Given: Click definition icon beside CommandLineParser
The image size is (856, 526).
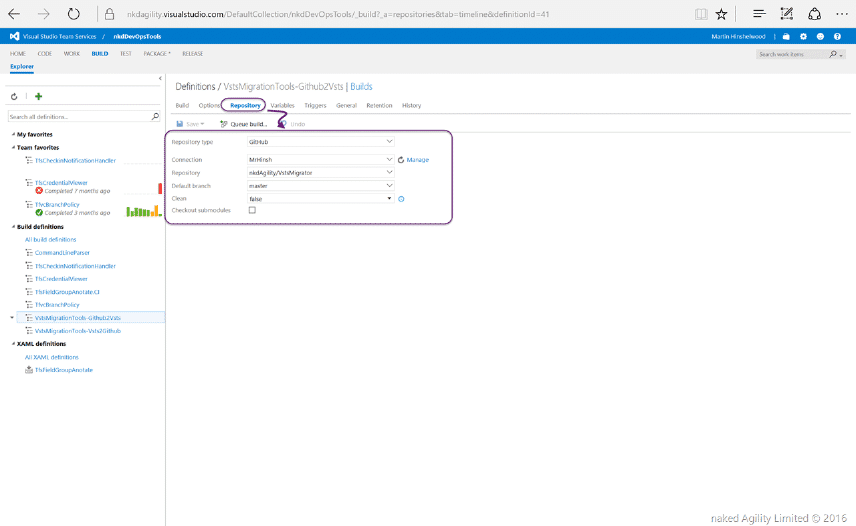Looking at the screenshot, I should 29,253.
